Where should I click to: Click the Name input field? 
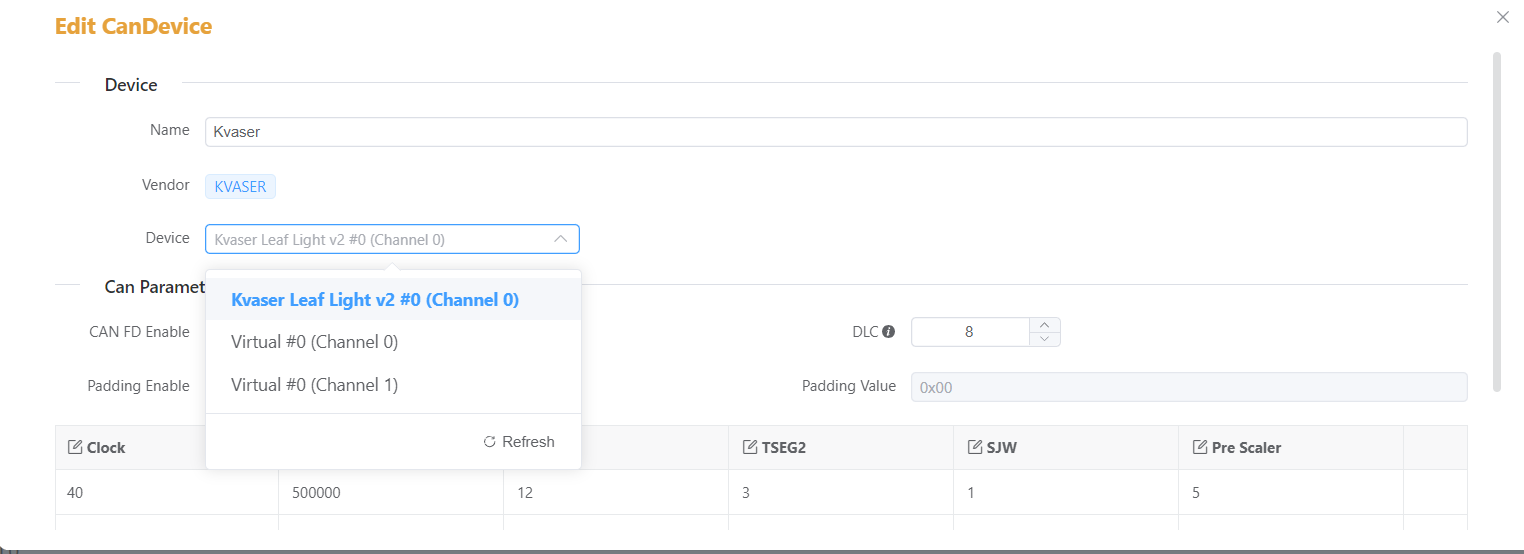[x=835, y=131]
